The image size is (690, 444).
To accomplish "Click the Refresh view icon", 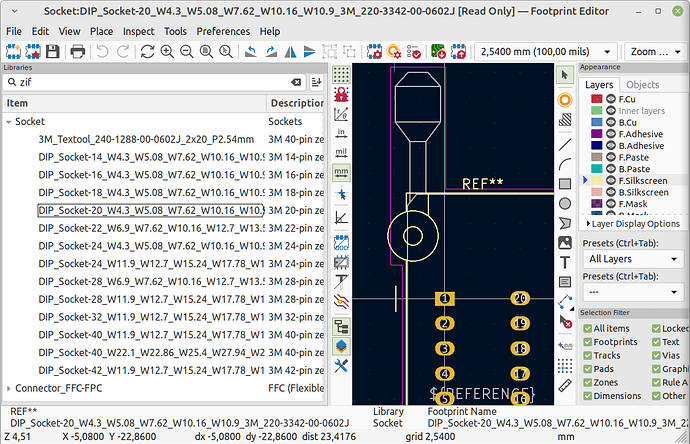I will pos(147,51).
